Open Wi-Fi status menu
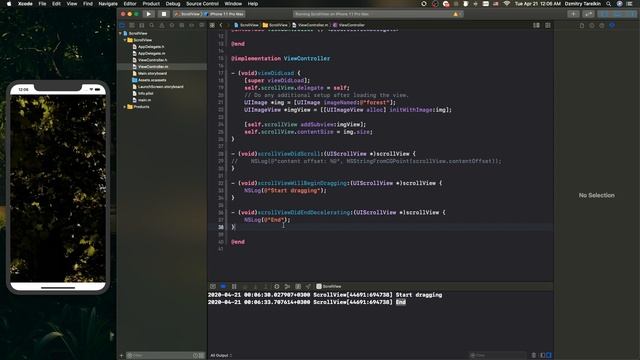 pyautogui.click(x=507, y=4)
